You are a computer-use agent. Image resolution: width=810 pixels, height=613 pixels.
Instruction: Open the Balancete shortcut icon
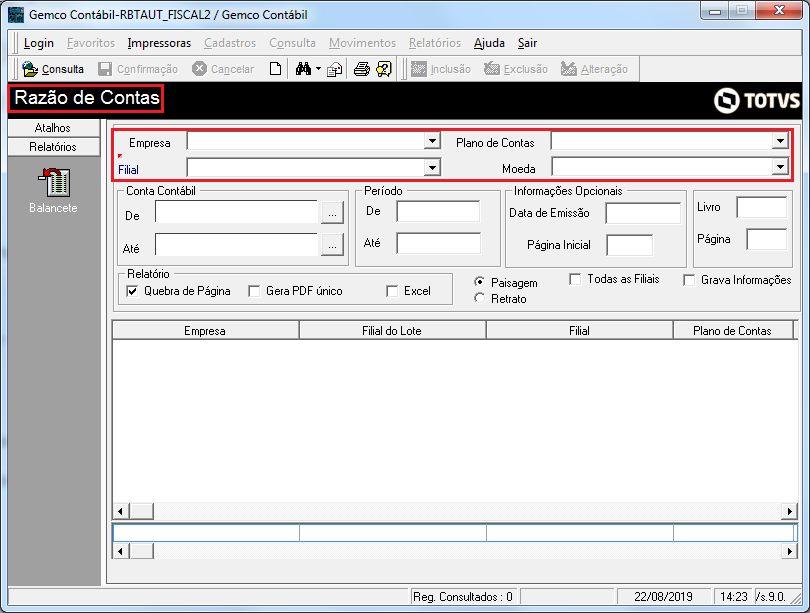[x=54, y=182]
